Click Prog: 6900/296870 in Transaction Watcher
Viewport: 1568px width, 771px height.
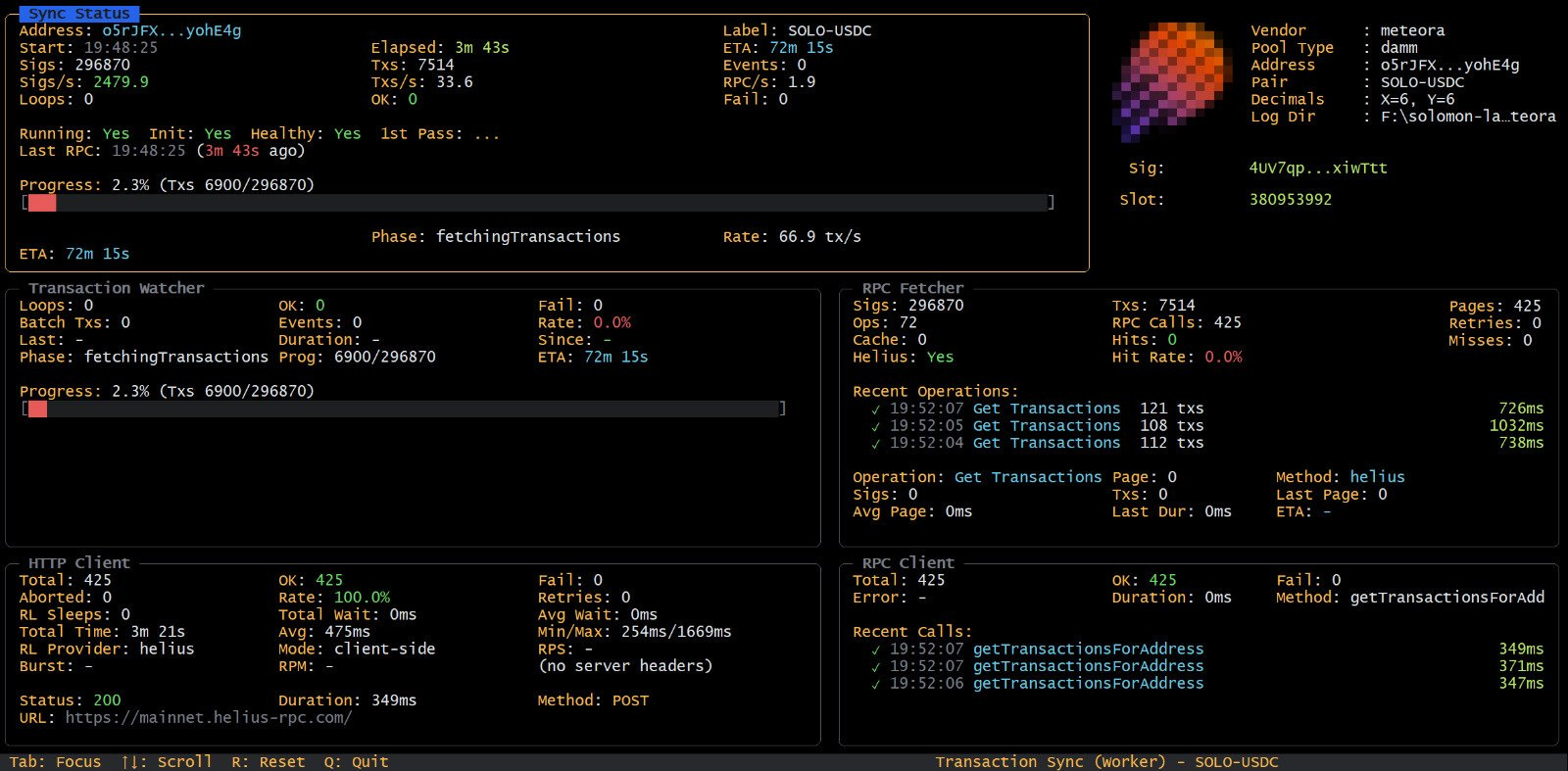click(357, 357)
